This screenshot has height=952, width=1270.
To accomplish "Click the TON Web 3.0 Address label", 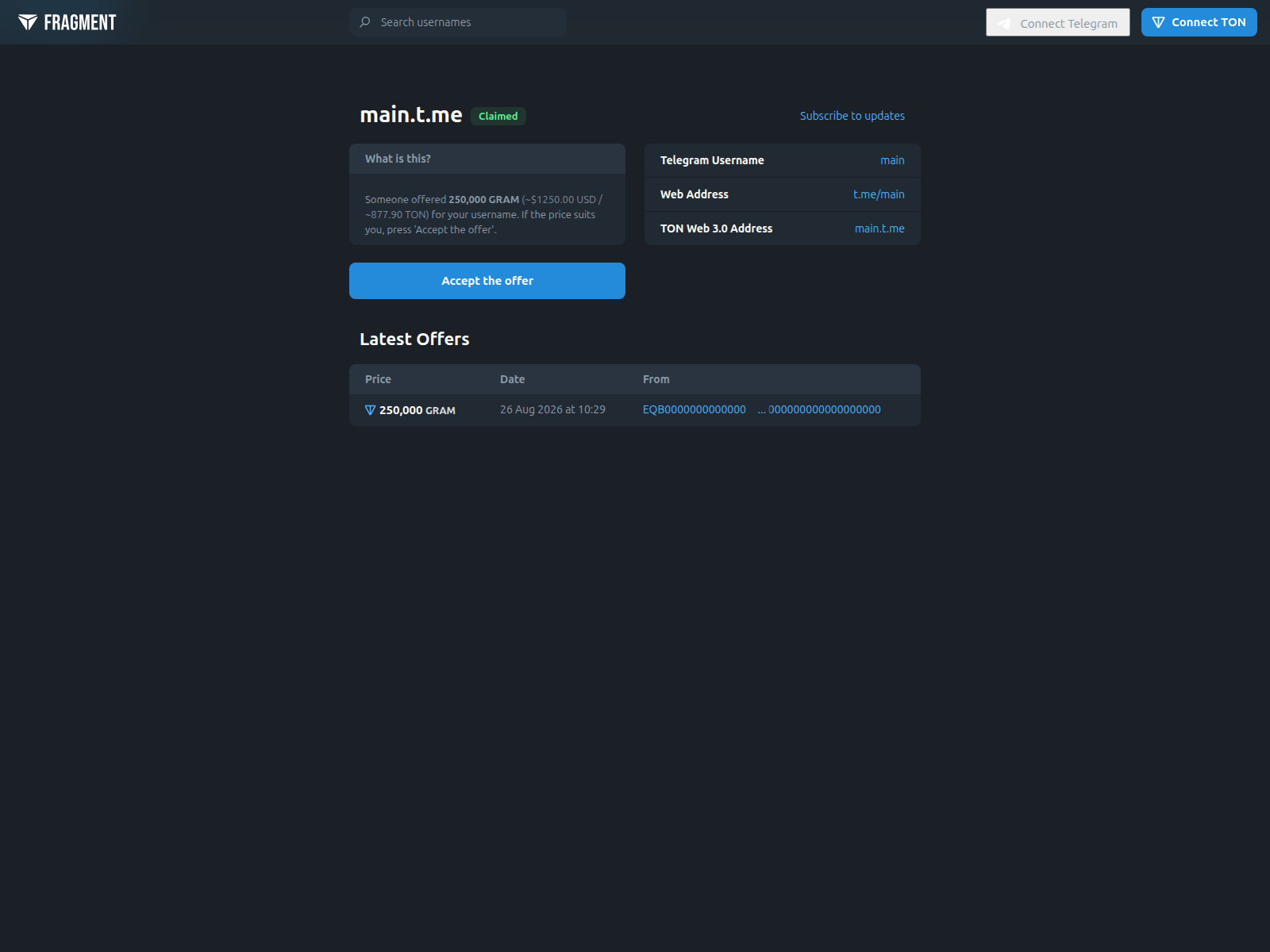I will (x=716, y=228).
